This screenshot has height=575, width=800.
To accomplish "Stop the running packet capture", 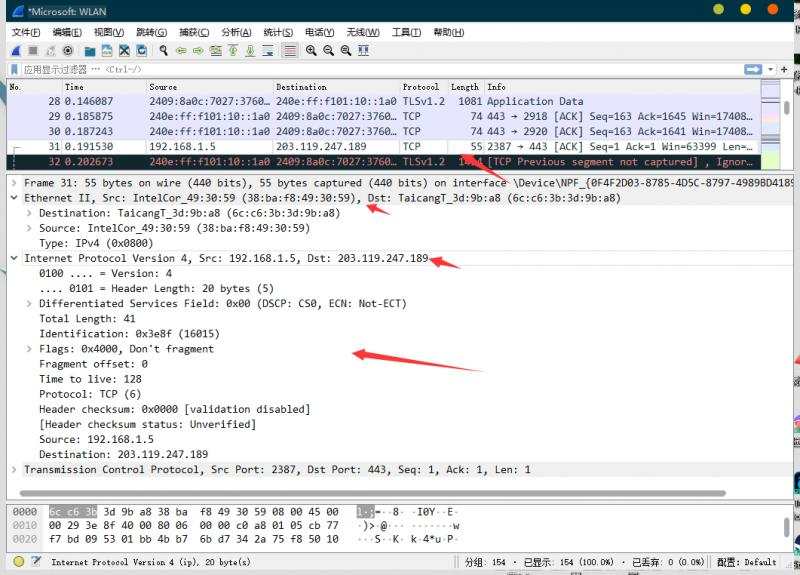I will pyautogui.click(x=33, y=50).
